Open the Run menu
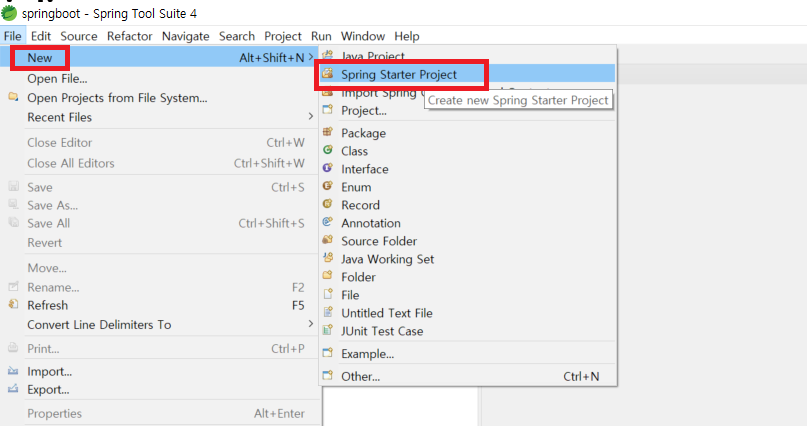Image resolution: width=807 pixels, height=426 pixels. coord(321,36)
